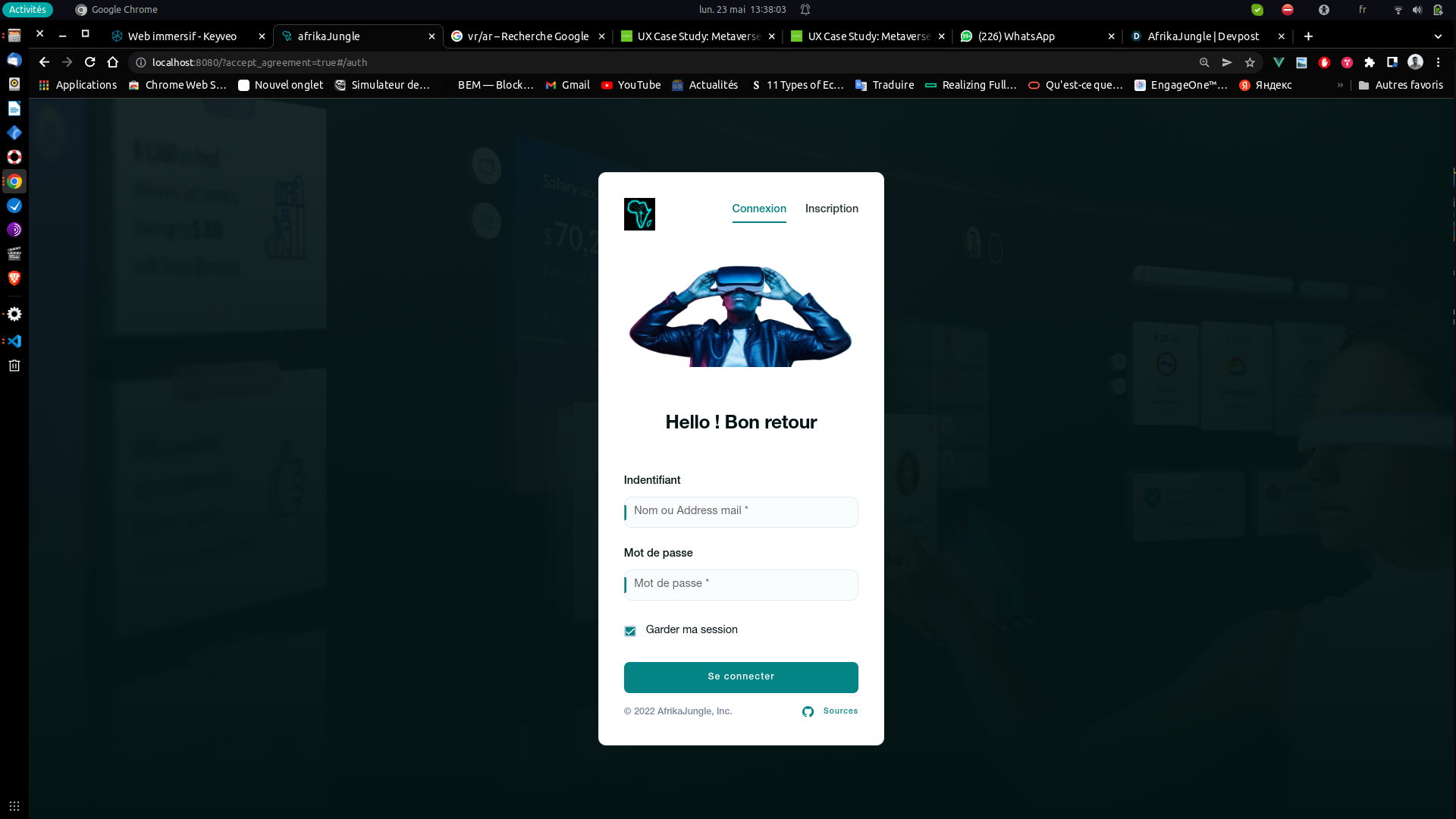1456x819 pixels.
Task: Uncheck the Garder ma session checkbox
Action: 630,631
